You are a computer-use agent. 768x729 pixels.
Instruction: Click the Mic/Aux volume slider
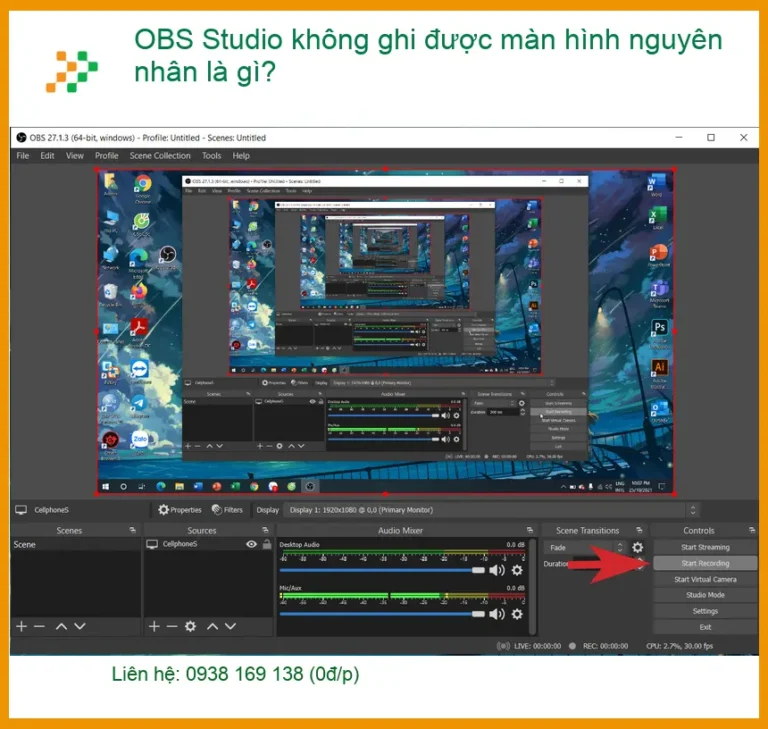[x=382, y=614]
